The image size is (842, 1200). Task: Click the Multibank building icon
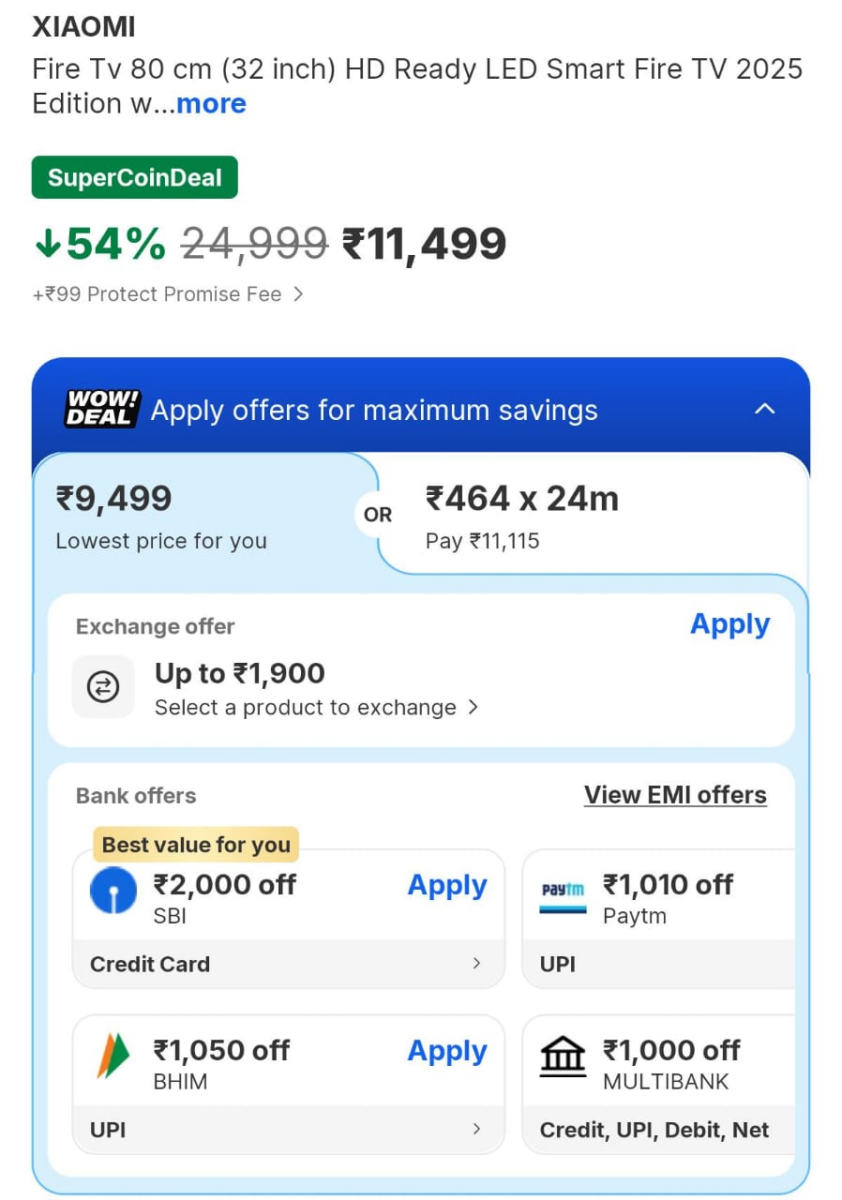pos(563,1056)
